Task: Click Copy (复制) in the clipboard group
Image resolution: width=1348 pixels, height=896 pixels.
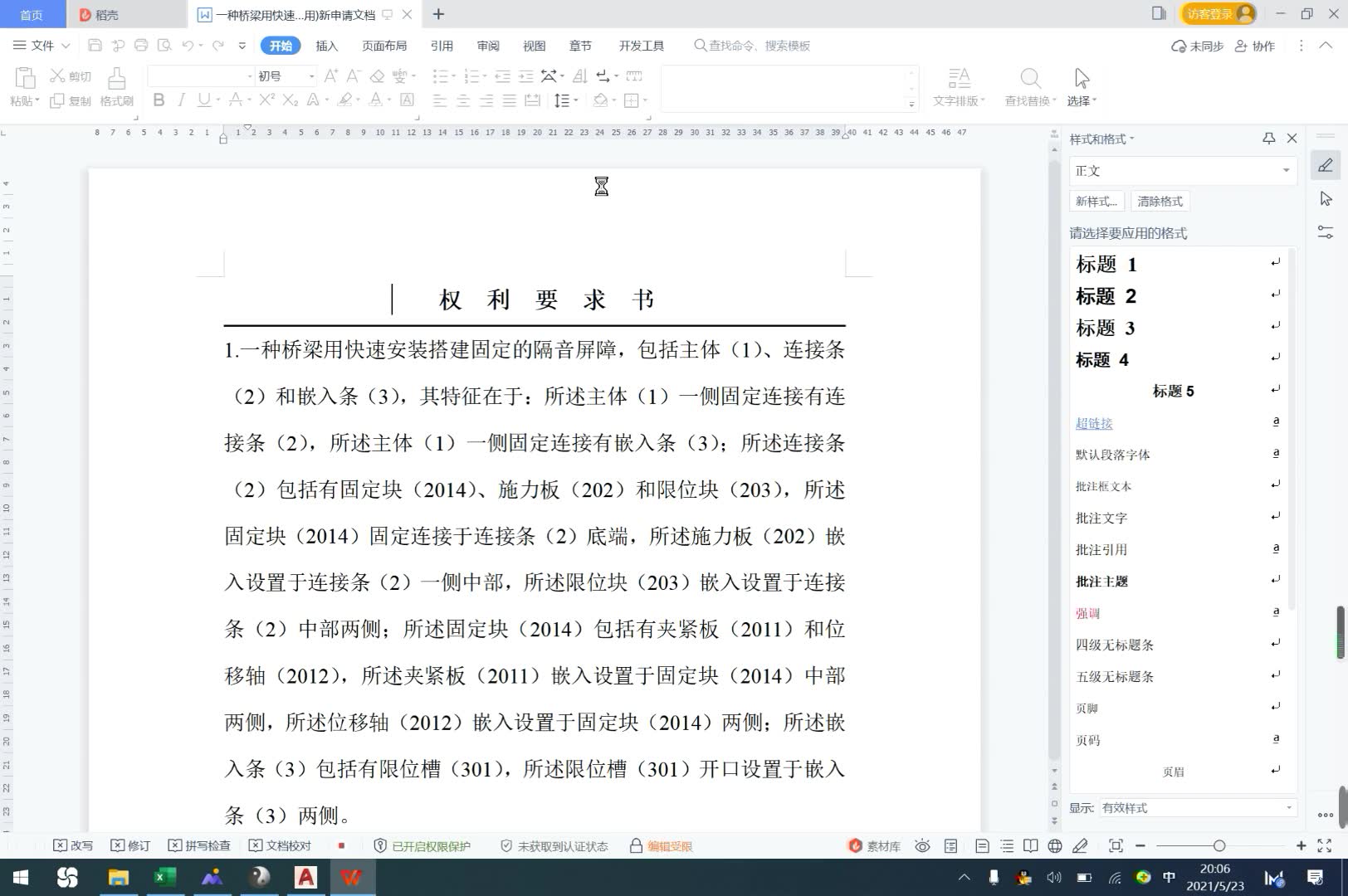Action: point(71,100)
